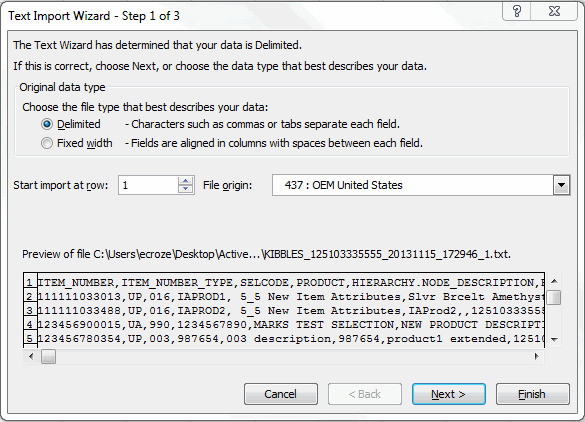The width and height of the screenshot is (585, 422).
Task: Decrease the start import row value
Action: [x=185, y=189]
